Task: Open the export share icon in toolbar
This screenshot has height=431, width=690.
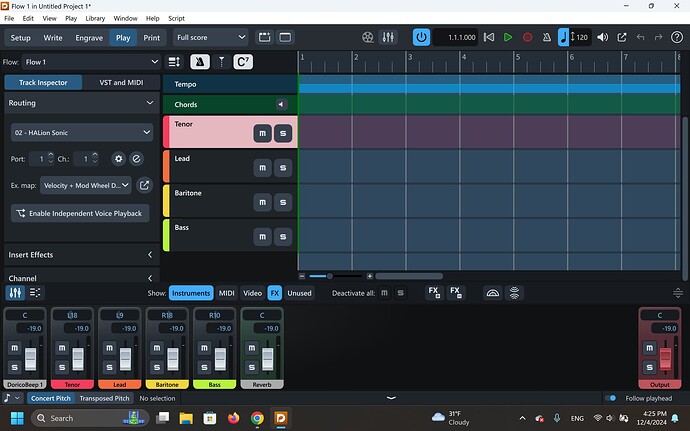Action: [x=622, y=37]
